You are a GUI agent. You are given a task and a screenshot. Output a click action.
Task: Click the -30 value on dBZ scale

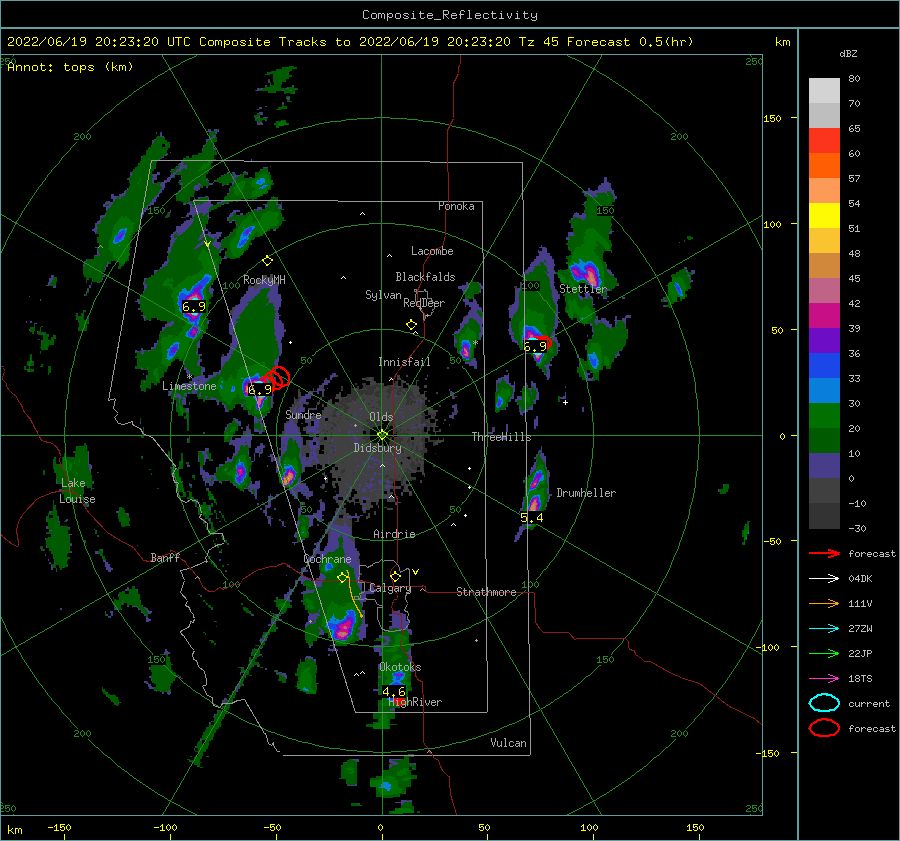pyautogui.click(x=857, y=528)
